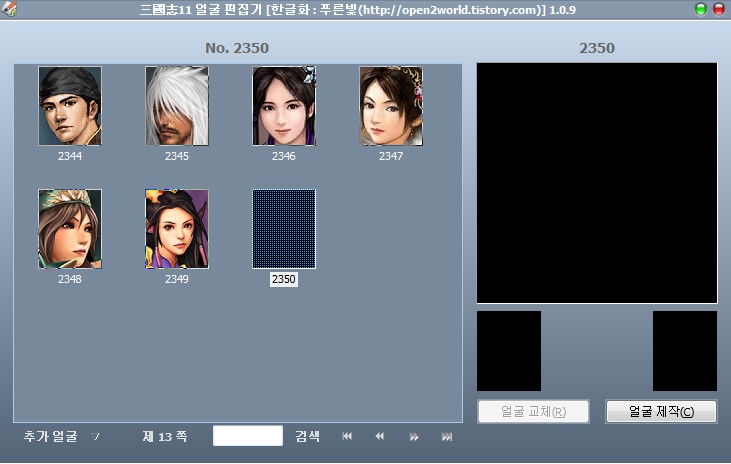Select face portrait 2344
Viewport: 731px width, 464px height.
(x=70, y=106)
